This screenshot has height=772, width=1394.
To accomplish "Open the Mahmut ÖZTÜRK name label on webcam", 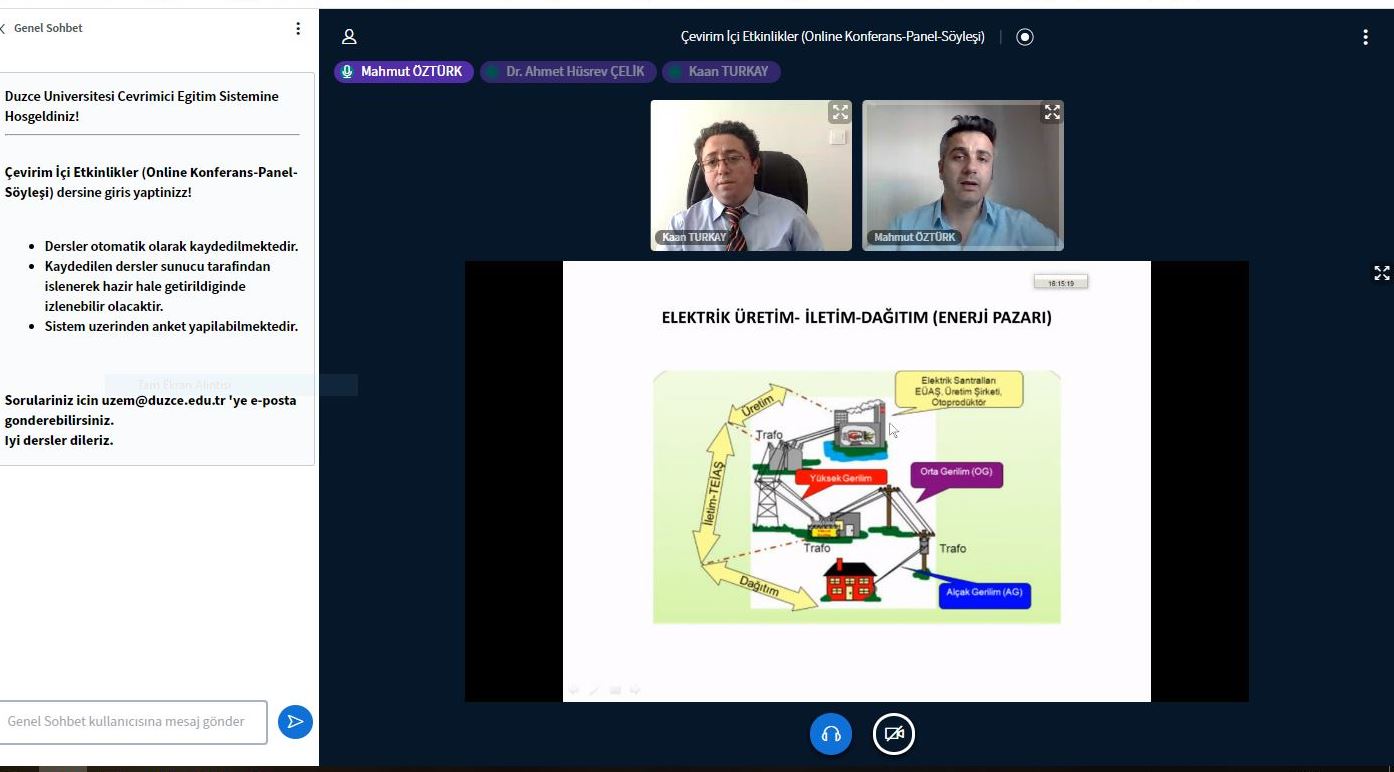I will coord(914,238).
